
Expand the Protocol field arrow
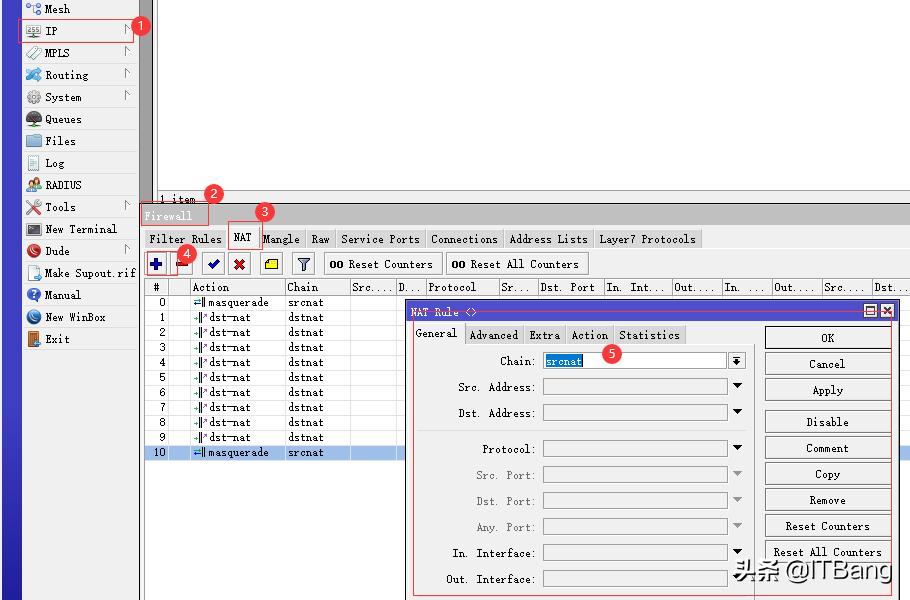coord(737,449)
